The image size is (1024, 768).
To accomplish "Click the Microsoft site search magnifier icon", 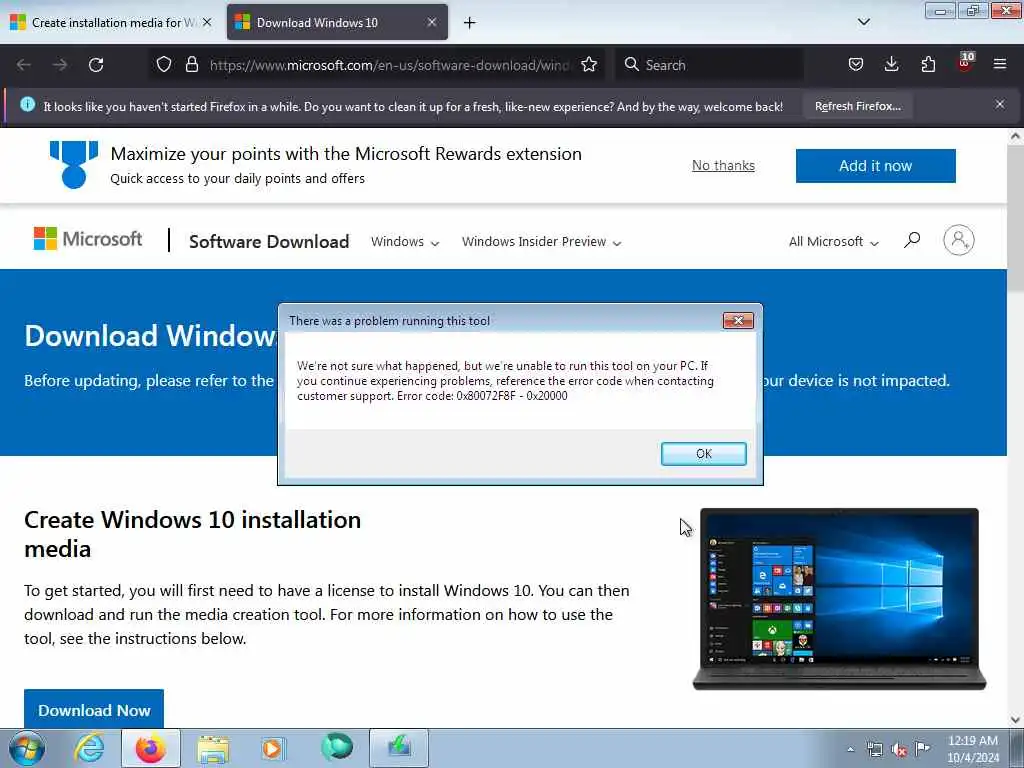I will point(912,240).
